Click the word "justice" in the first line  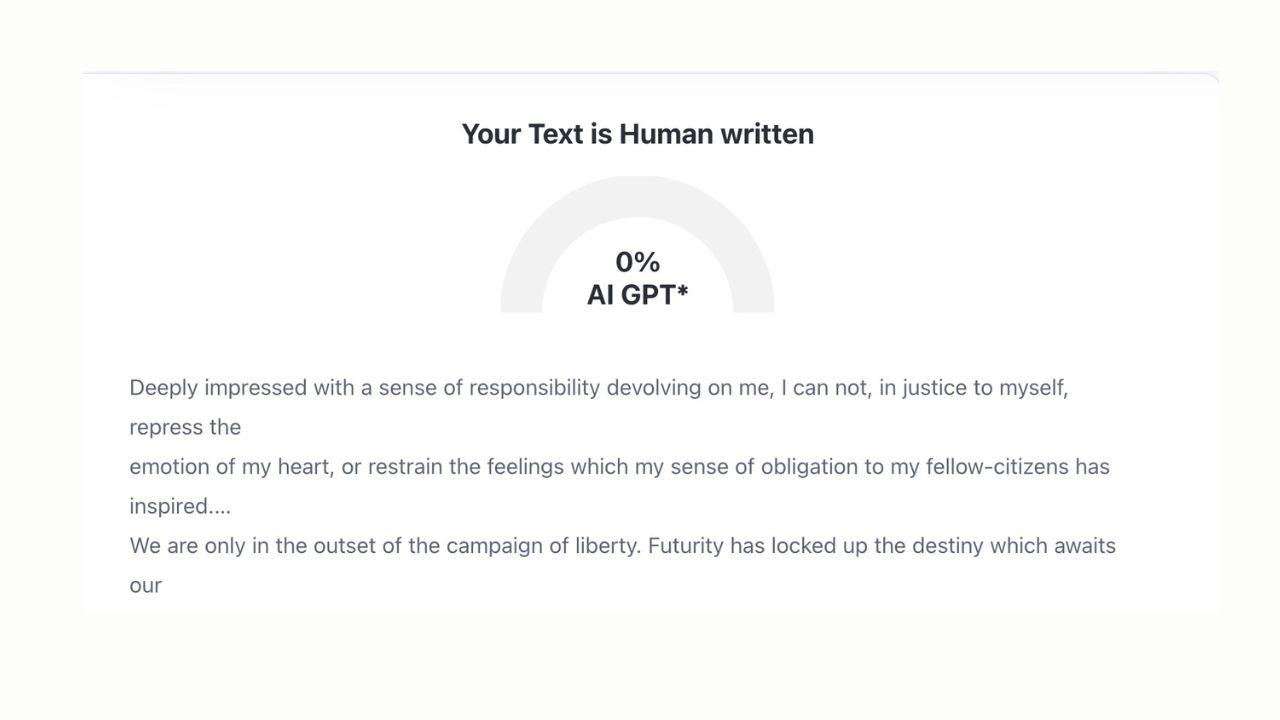click(934, 388)
